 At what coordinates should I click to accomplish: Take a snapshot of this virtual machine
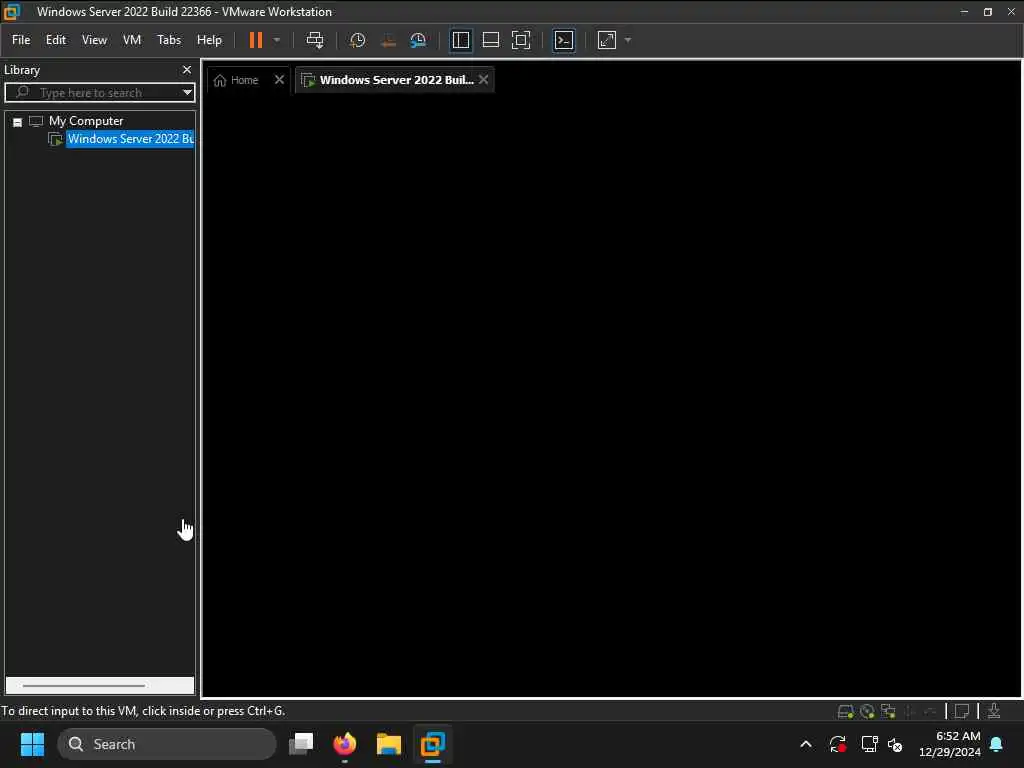(357, 40)
